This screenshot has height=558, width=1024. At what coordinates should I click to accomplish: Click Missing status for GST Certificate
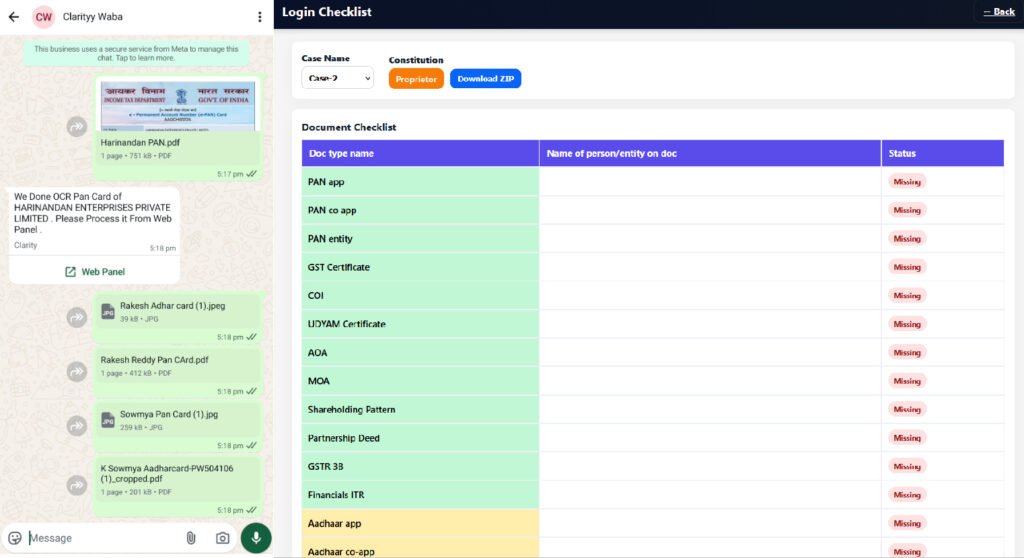coord(907,267)
